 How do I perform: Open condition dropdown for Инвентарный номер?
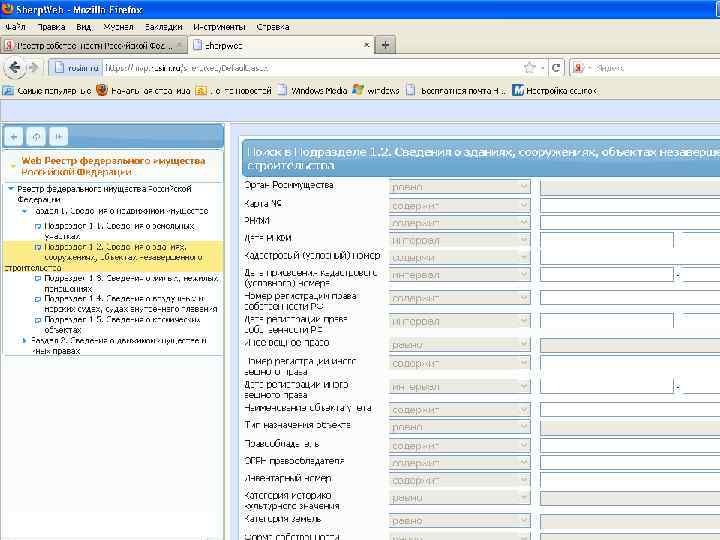point(460,480)
